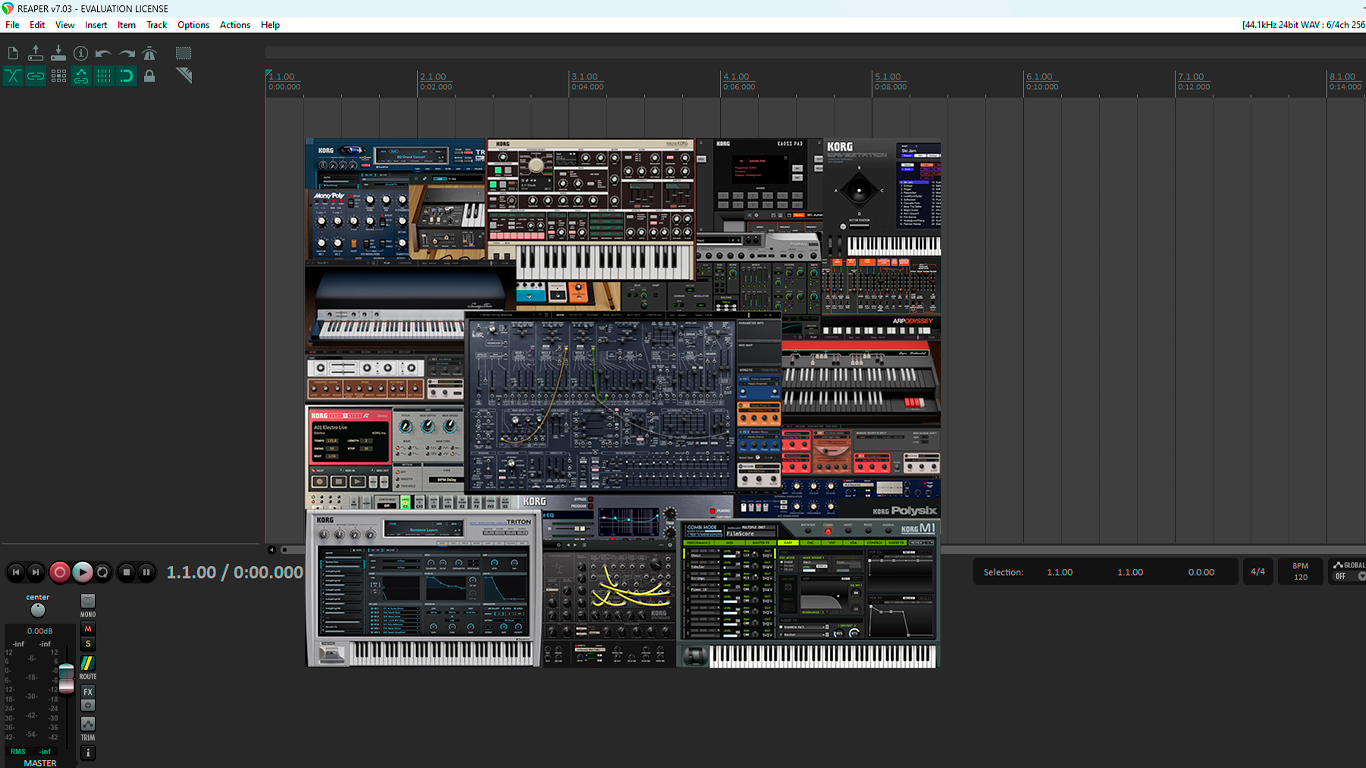
Task: Click the master pan knob labeled center
Action: (x=38, y=610)
